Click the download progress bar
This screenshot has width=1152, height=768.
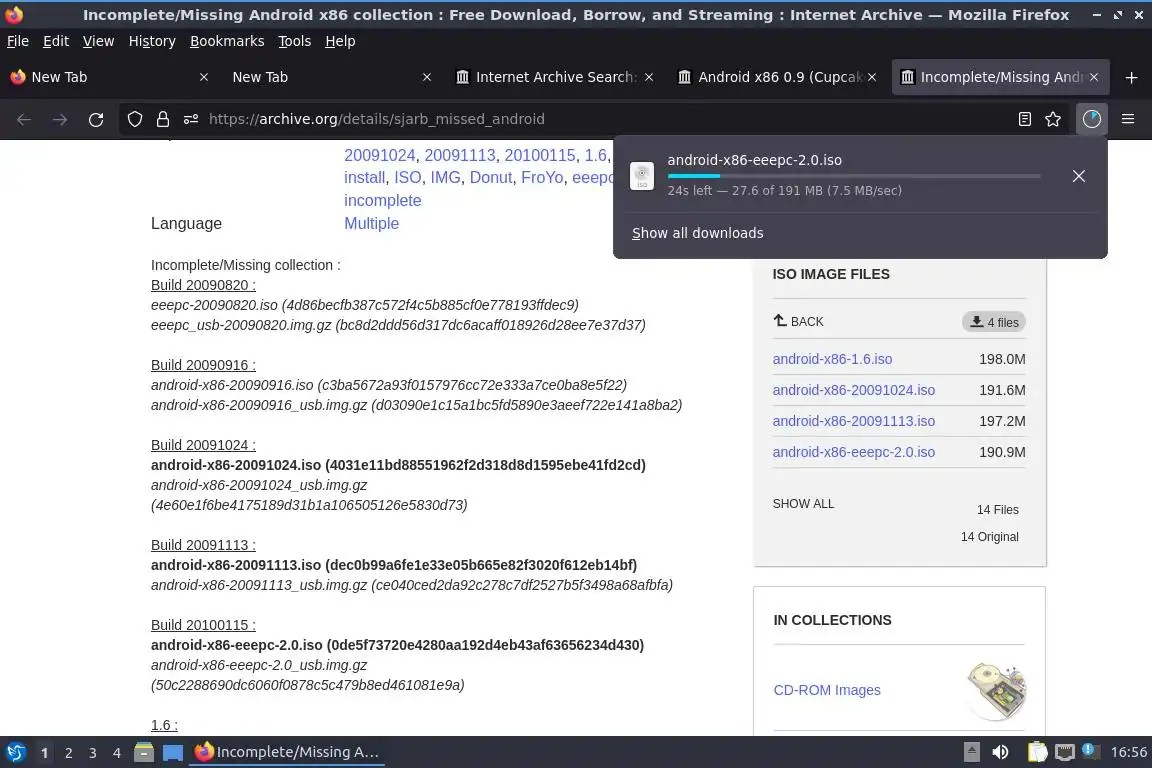854,176
